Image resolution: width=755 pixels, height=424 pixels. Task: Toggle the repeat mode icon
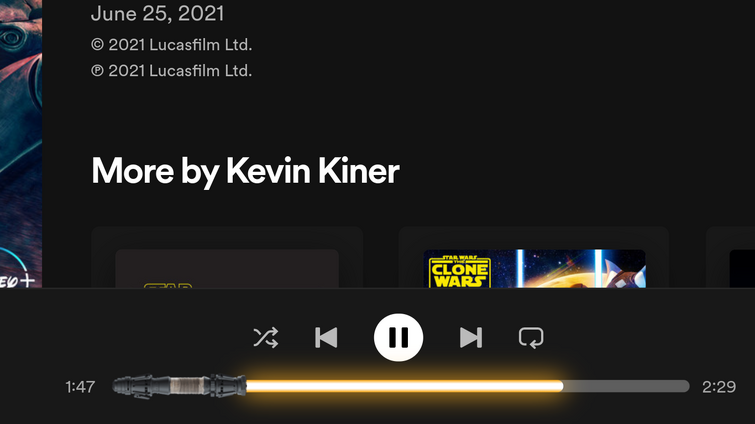pyautogui.click(x=531, y=337)
